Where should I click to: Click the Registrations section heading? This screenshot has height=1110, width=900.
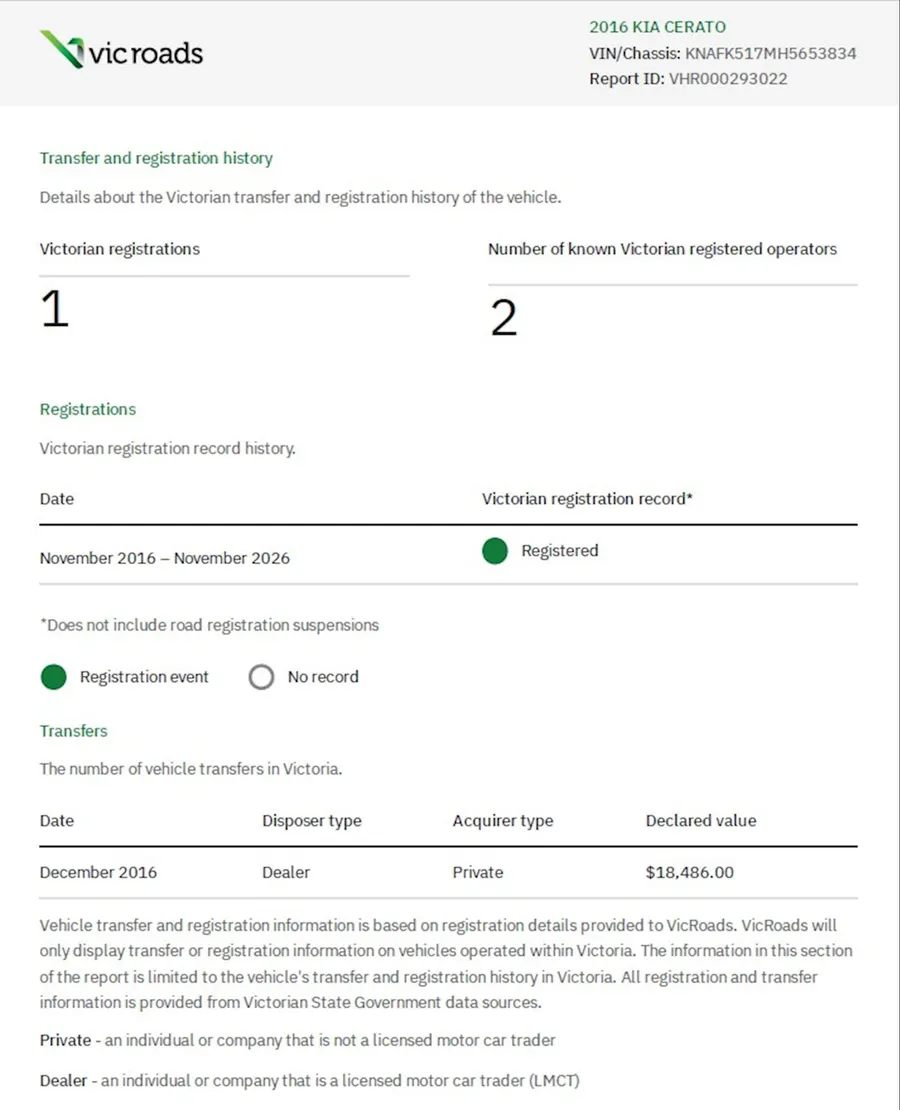point(88,409)
